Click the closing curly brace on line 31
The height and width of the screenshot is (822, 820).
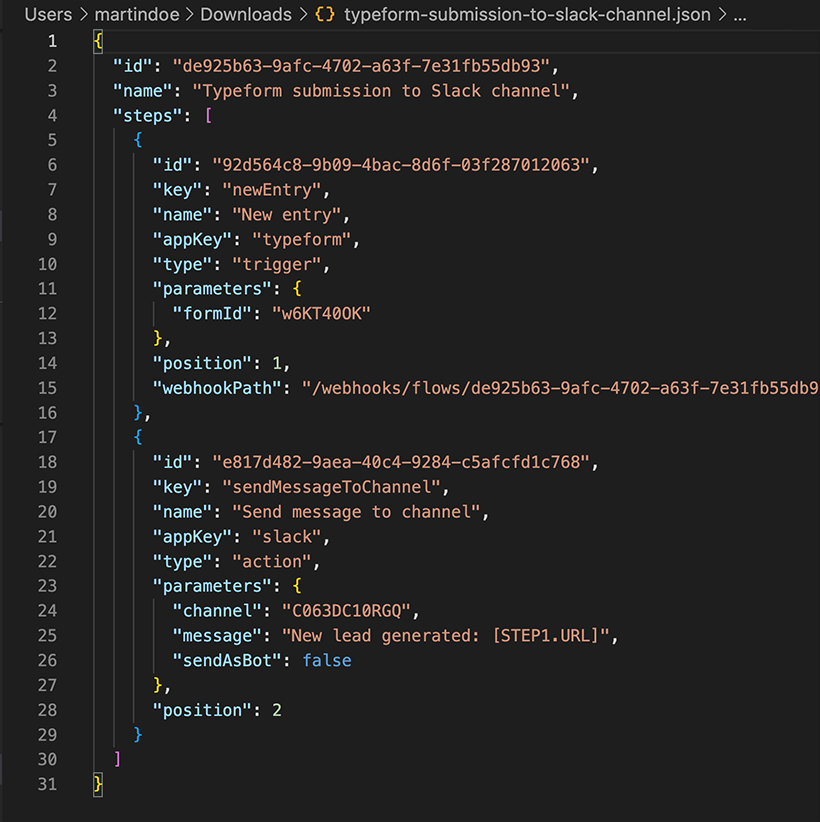(x=98, y=784)
